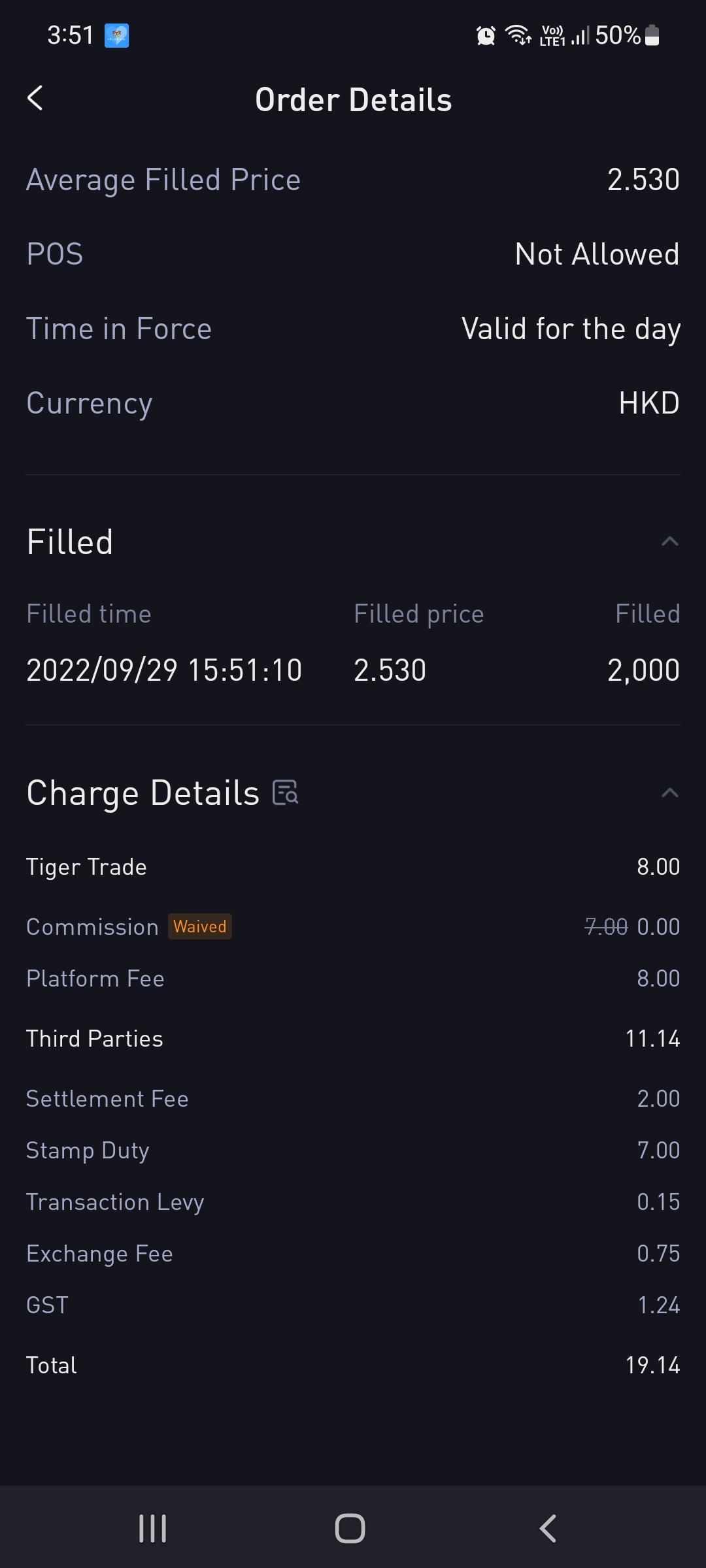Tap the Total charge amount 19.14
Image resolution: width=706 pixels, height=1568 pixels.
(x=652, y=1365)
